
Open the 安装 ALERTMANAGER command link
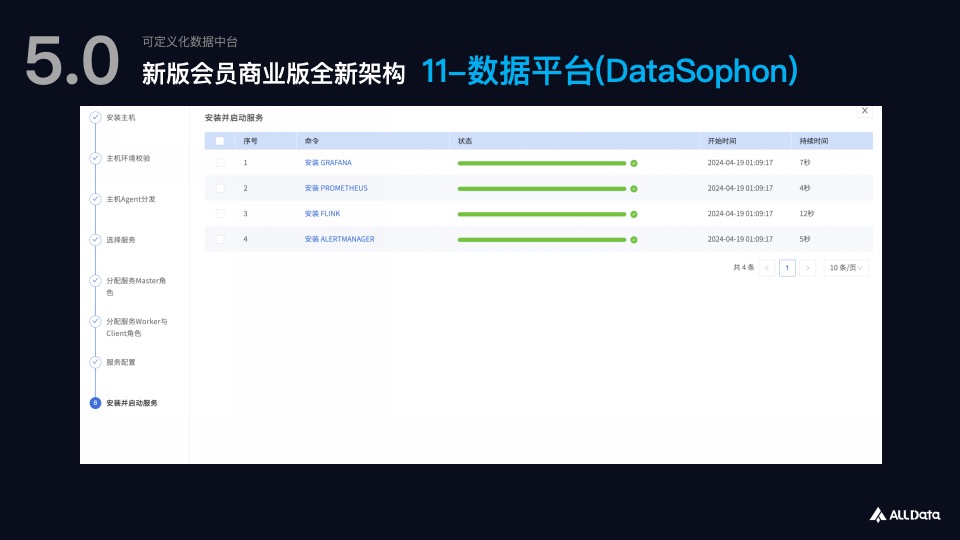pos(340,239)
